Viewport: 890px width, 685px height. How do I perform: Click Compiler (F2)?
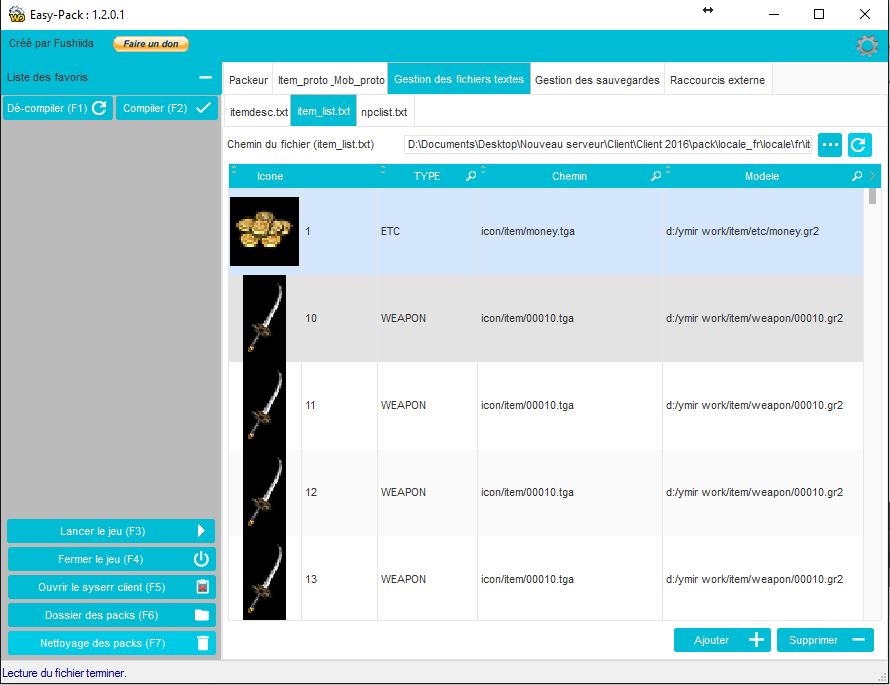[x=167, y=108]
